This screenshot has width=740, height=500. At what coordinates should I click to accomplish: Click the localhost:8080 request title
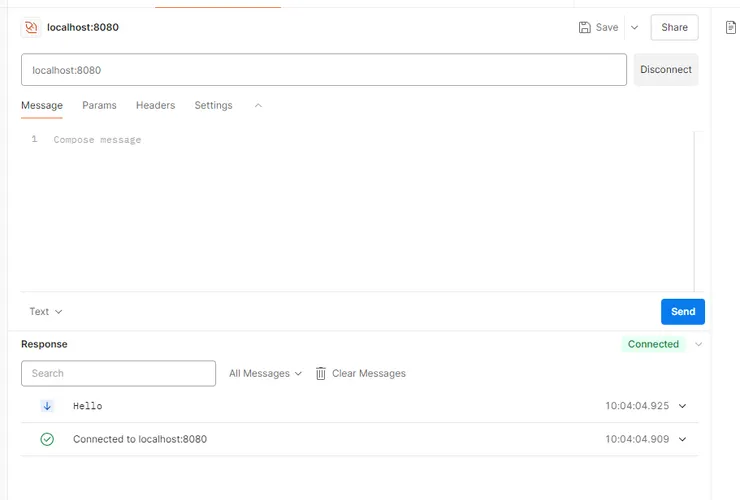[83, 27]
